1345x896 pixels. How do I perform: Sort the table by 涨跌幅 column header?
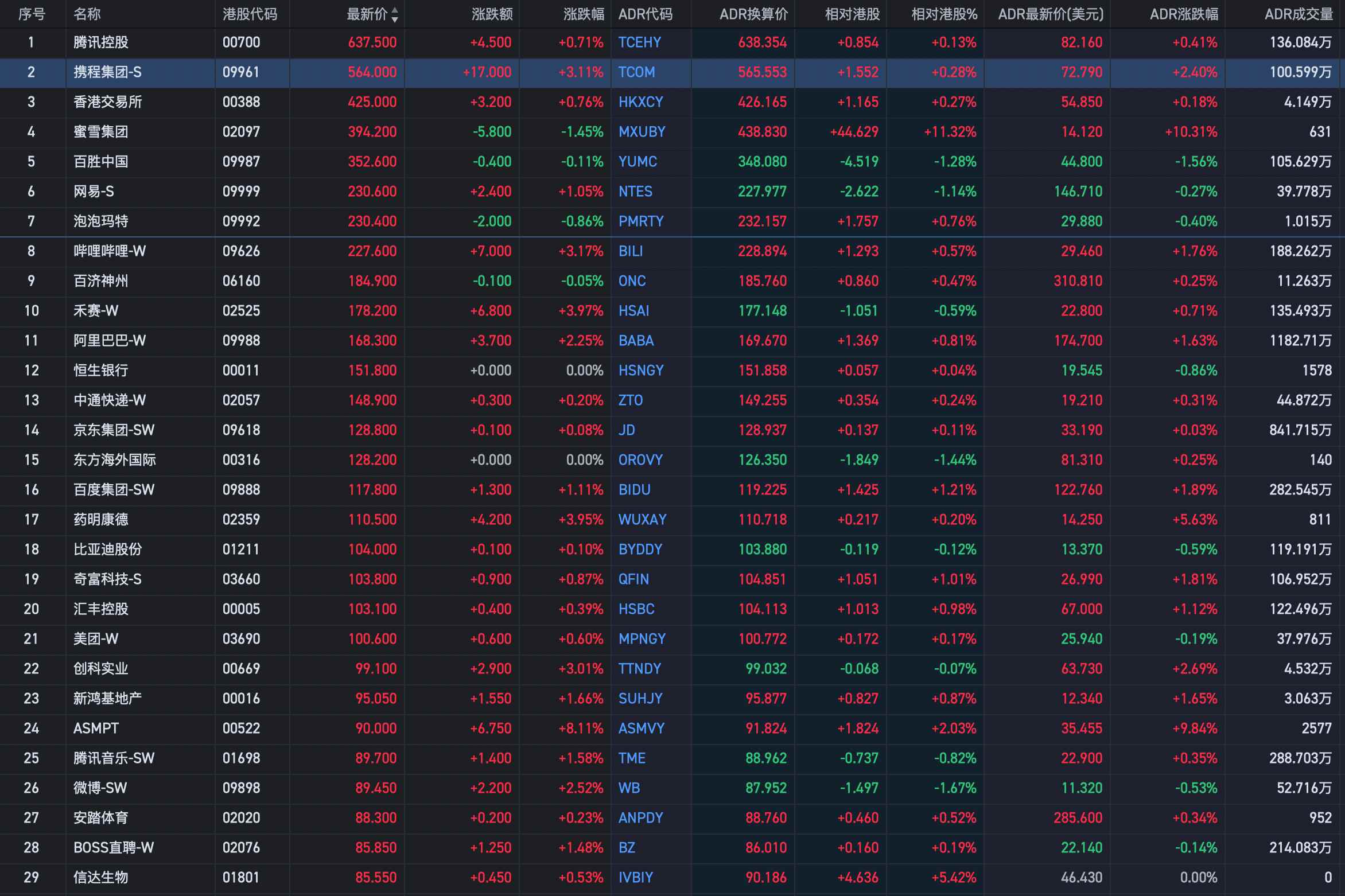[x=584, y=14]
